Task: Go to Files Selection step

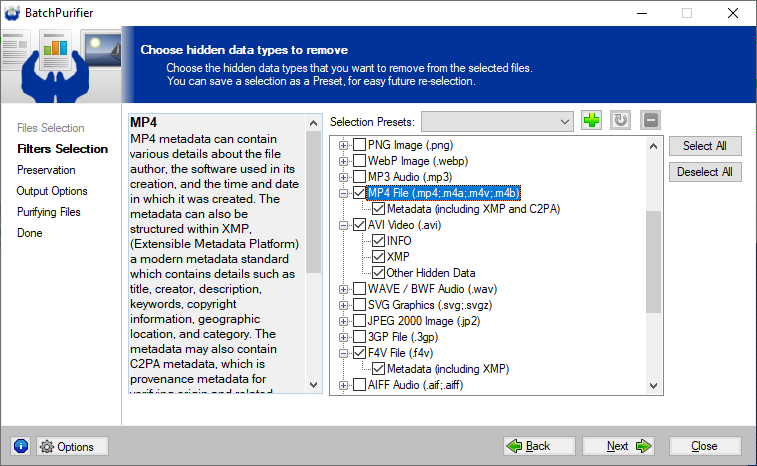Action: click(51, 128)
